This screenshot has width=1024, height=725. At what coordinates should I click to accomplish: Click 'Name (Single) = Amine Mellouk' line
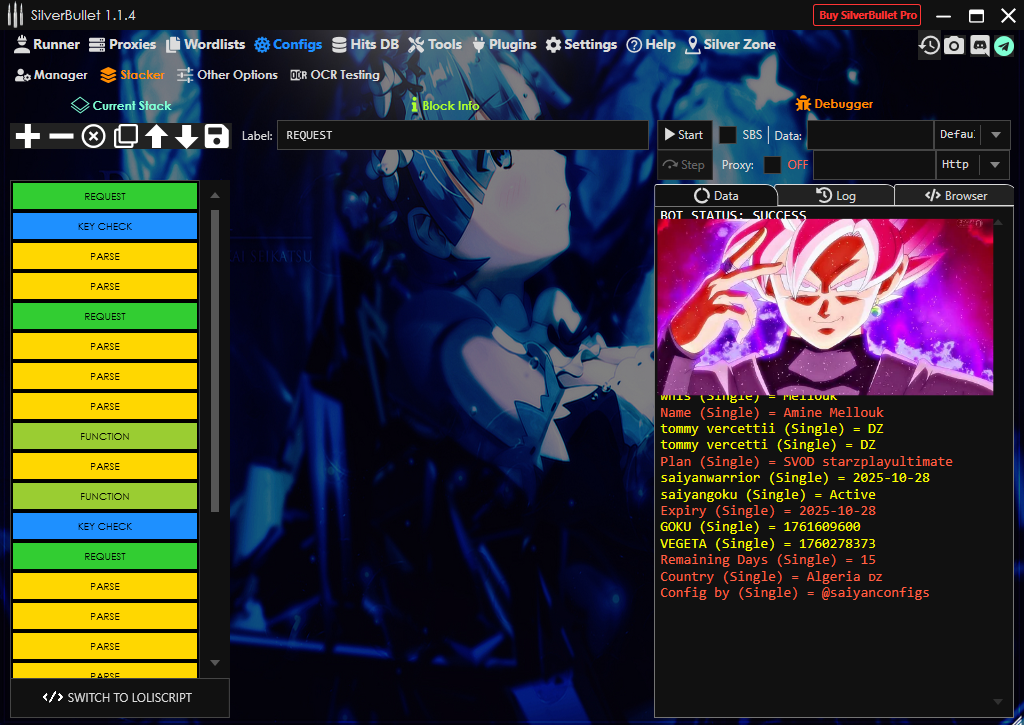click(772, 413)
